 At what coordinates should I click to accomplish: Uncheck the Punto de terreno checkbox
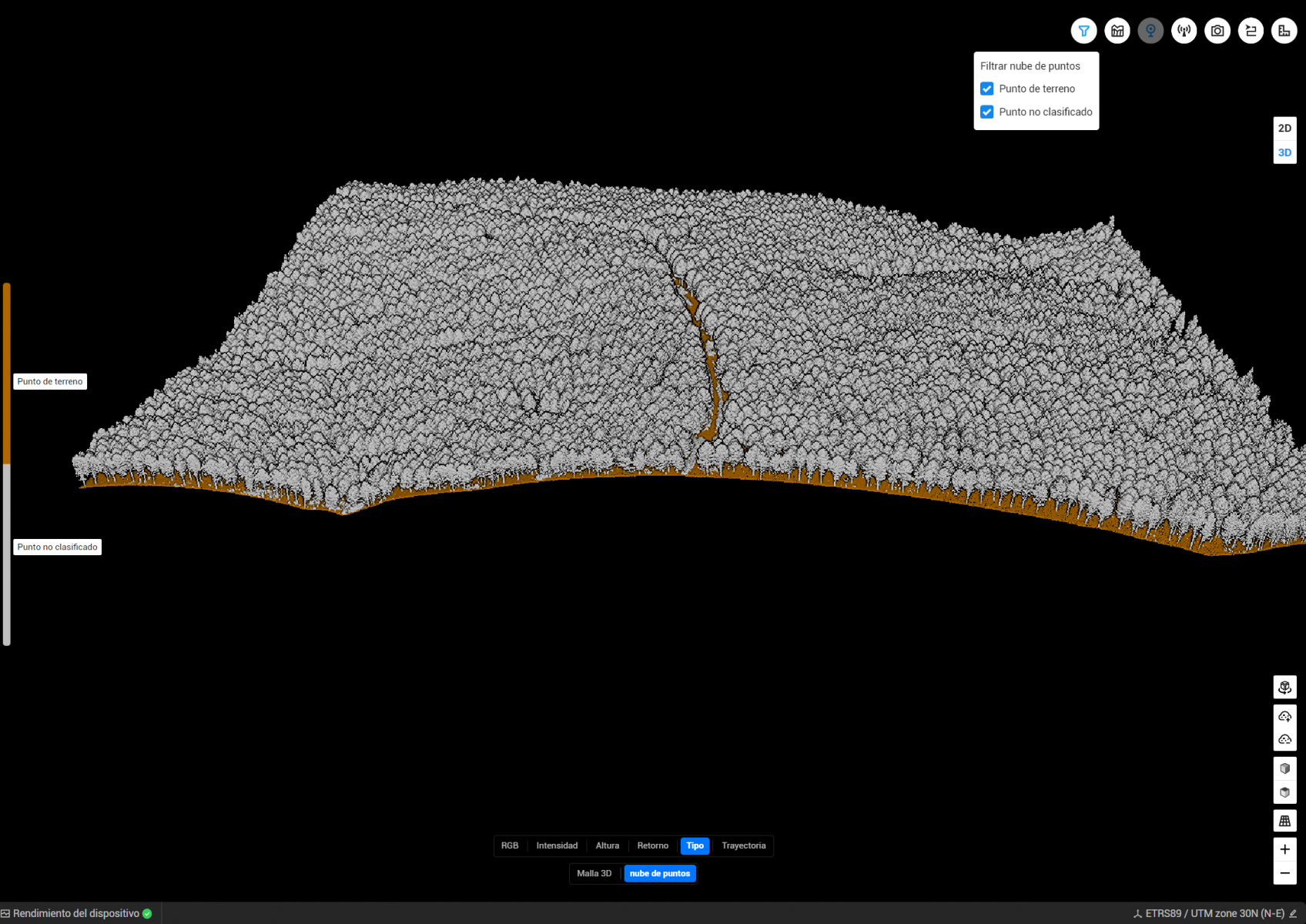(986, 89)
